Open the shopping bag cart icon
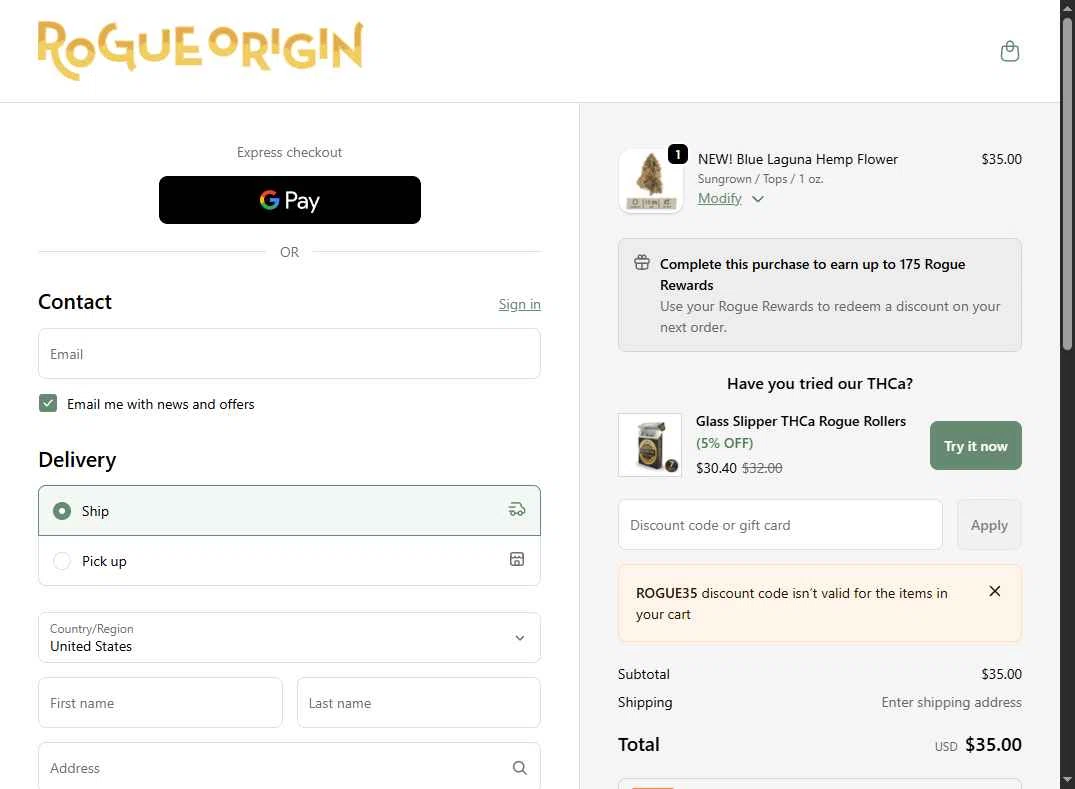 pos(1009,51)
